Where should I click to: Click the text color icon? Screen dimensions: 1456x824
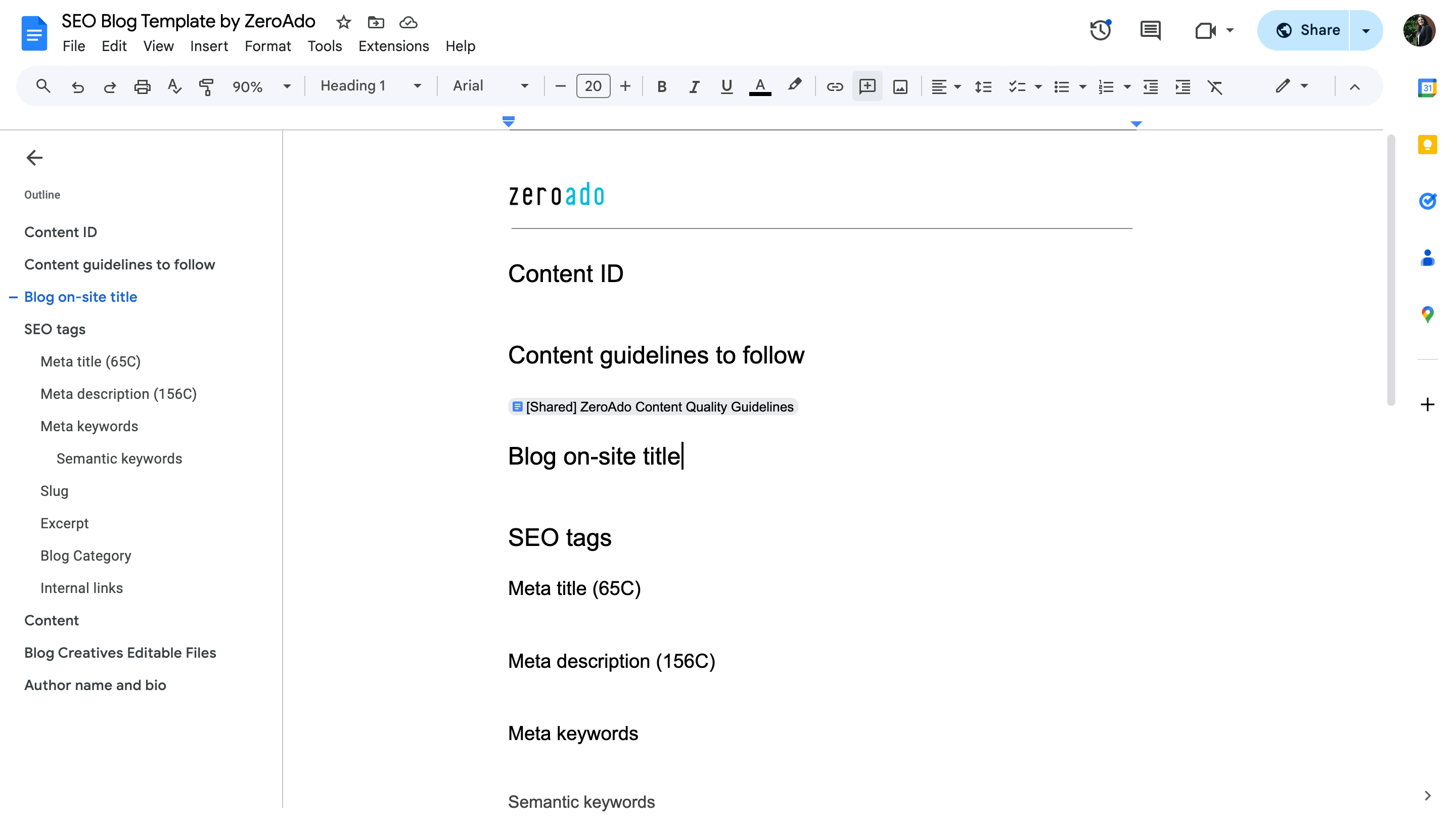(760, 87)
